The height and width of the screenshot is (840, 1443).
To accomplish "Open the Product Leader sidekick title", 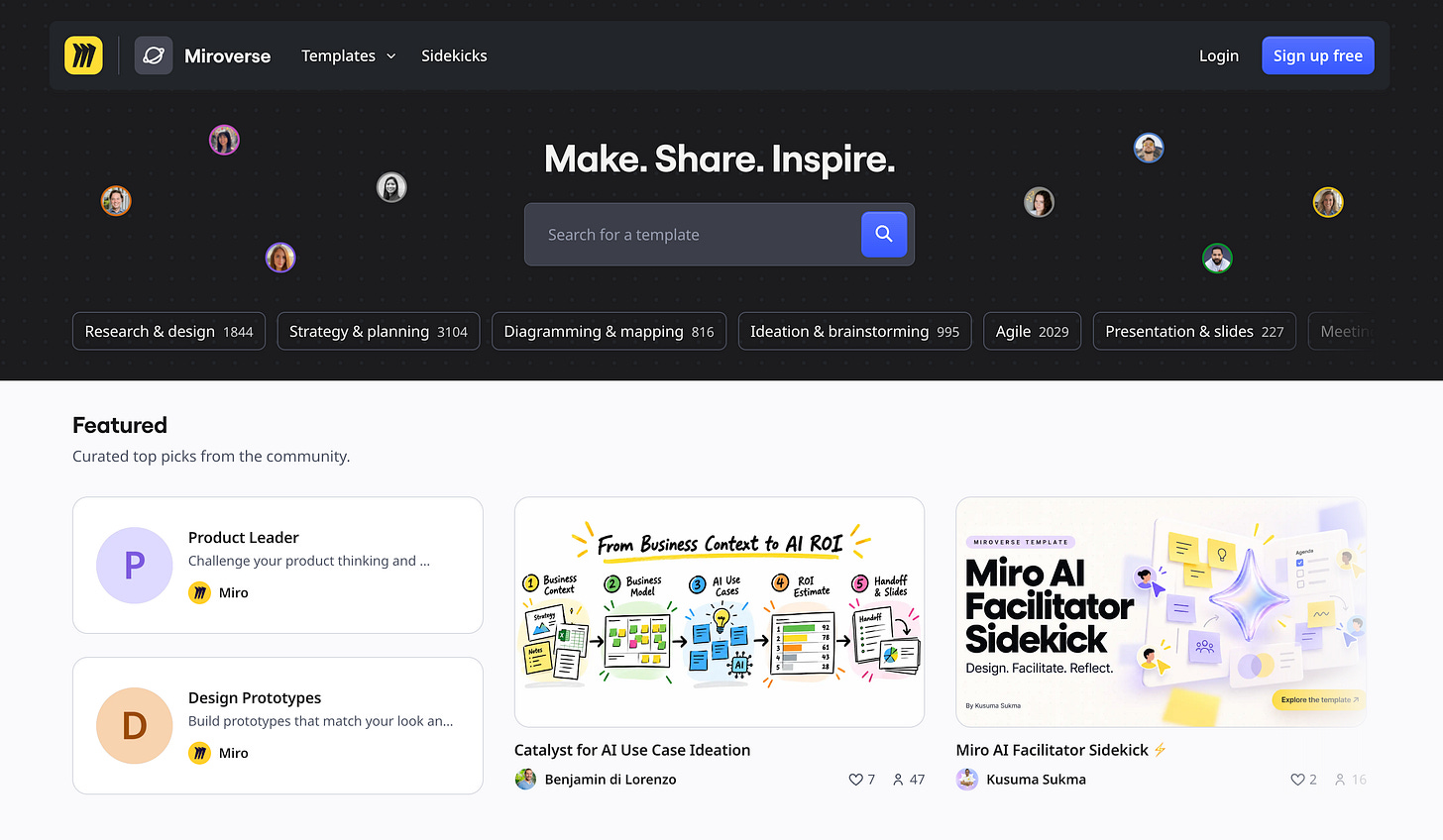I will (244, 537).
